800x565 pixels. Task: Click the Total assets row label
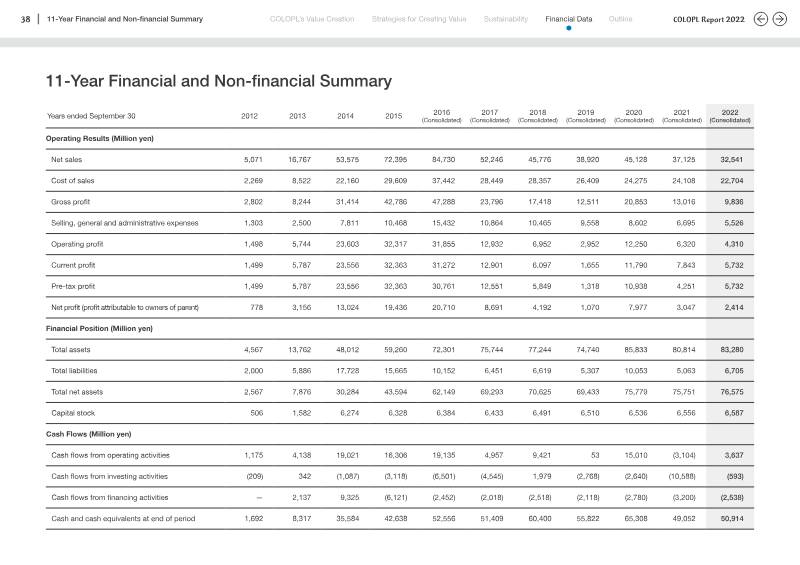[x=70, y=350]
